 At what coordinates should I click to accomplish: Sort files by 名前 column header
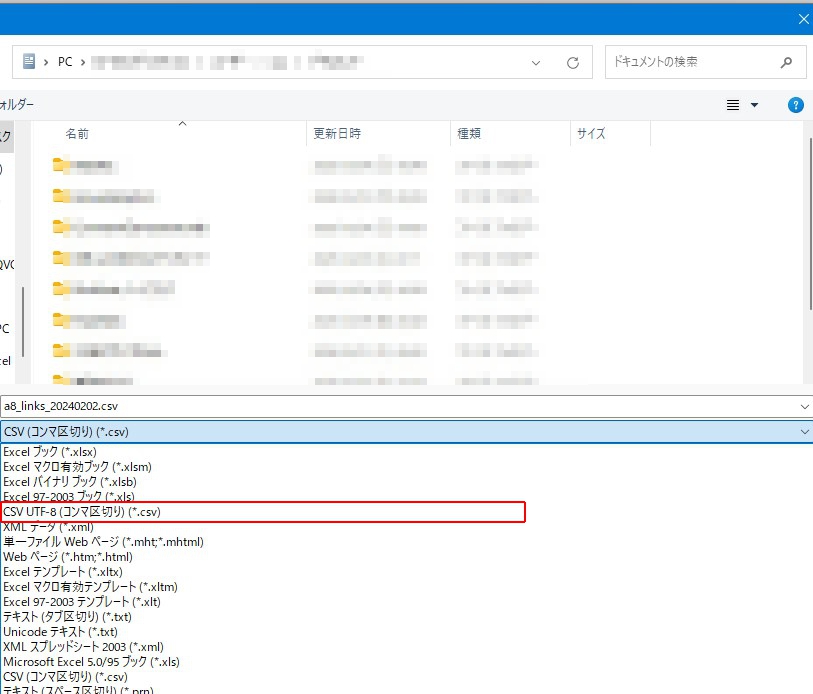pos(77,133)
